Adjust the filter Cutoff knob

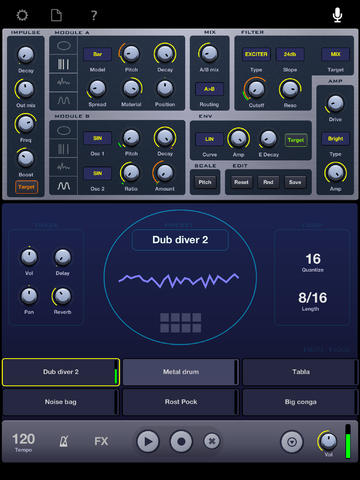256,89
